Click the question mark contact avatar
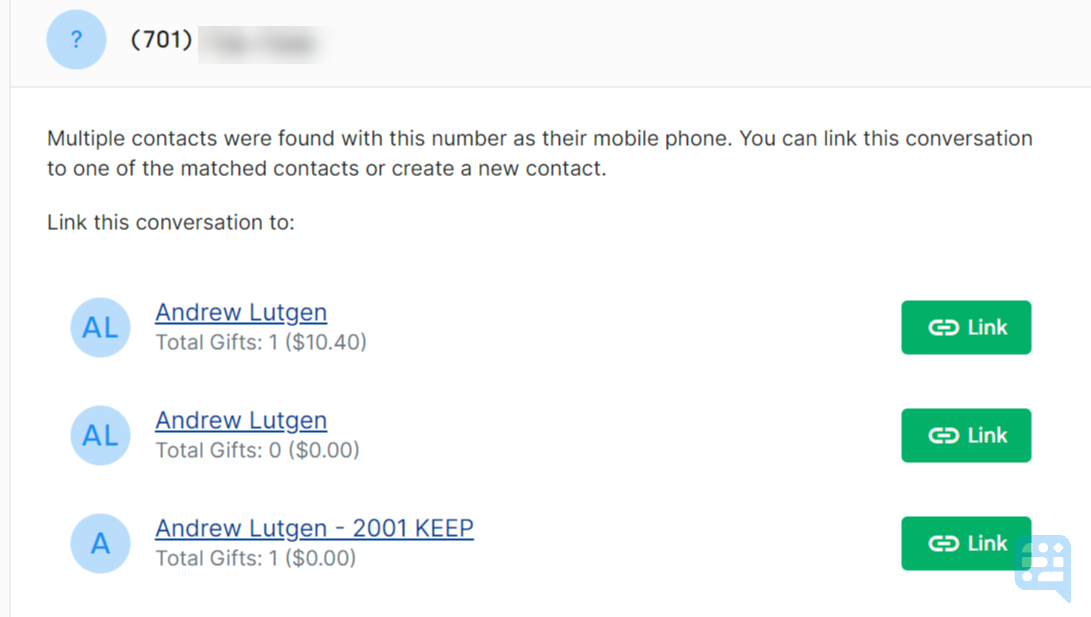1091x617 pixels. (x=76, y=39)
